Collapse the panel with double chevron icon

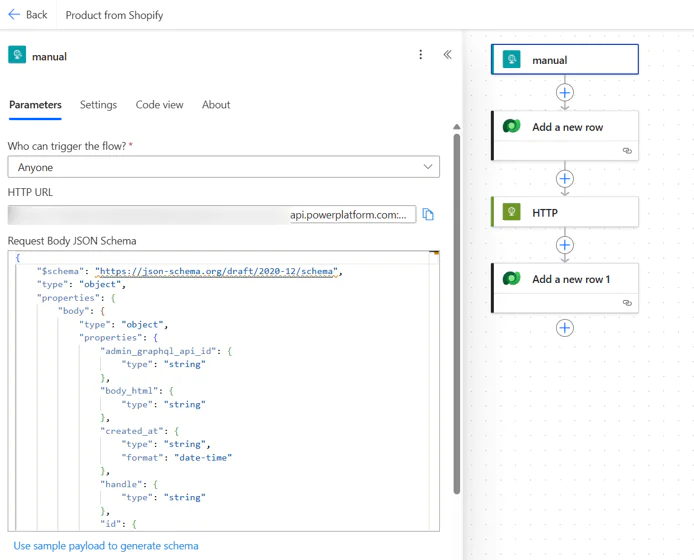coord(447,54)
